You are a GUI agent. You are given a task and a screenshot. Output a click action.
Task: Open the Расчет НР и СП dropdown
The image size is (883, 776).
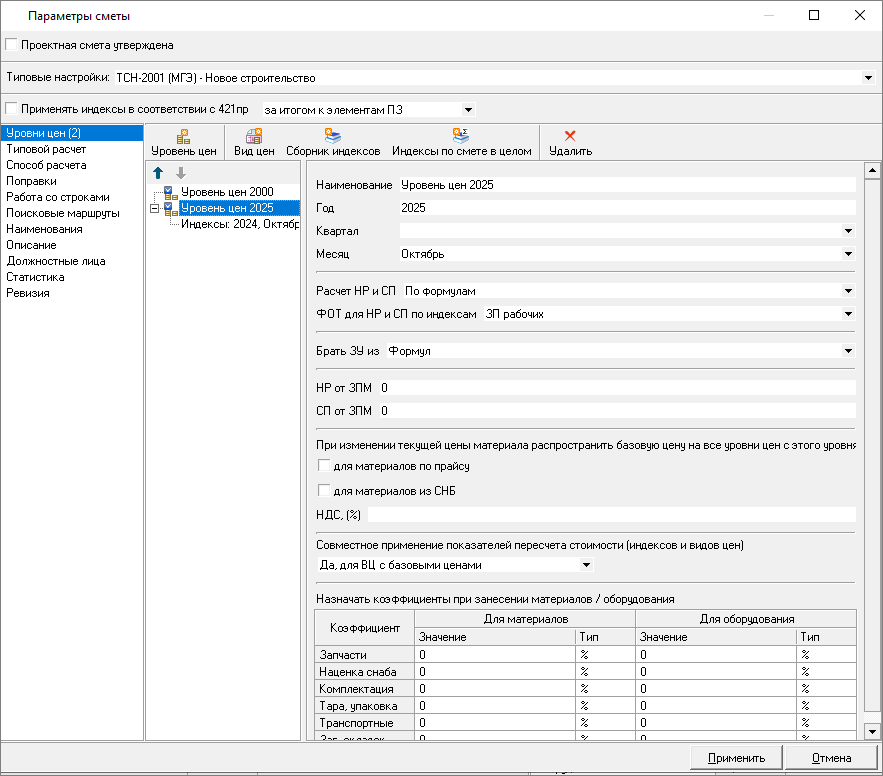pyautogui.click(x=848, y=291)
